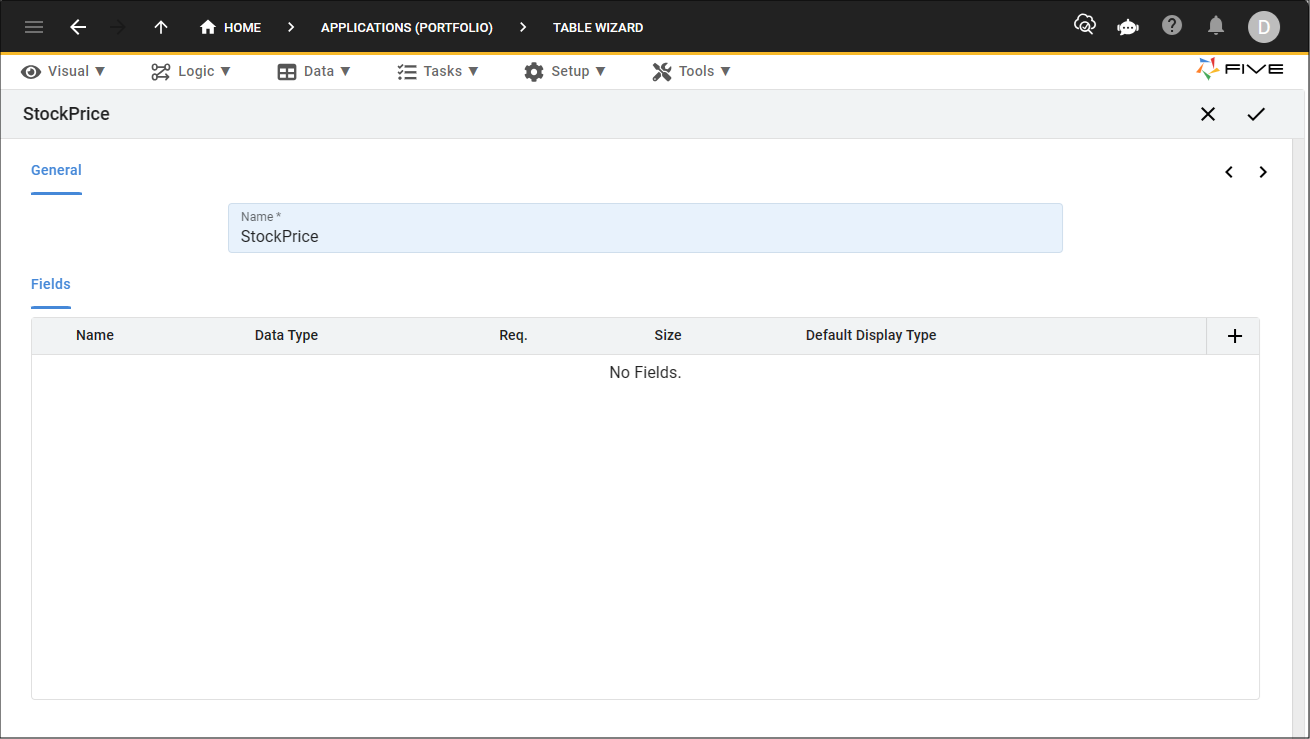The height and width of the screenshot is (739, 1310).
Task: Add a field with the plus icon
Action: tap(1235, 336)
